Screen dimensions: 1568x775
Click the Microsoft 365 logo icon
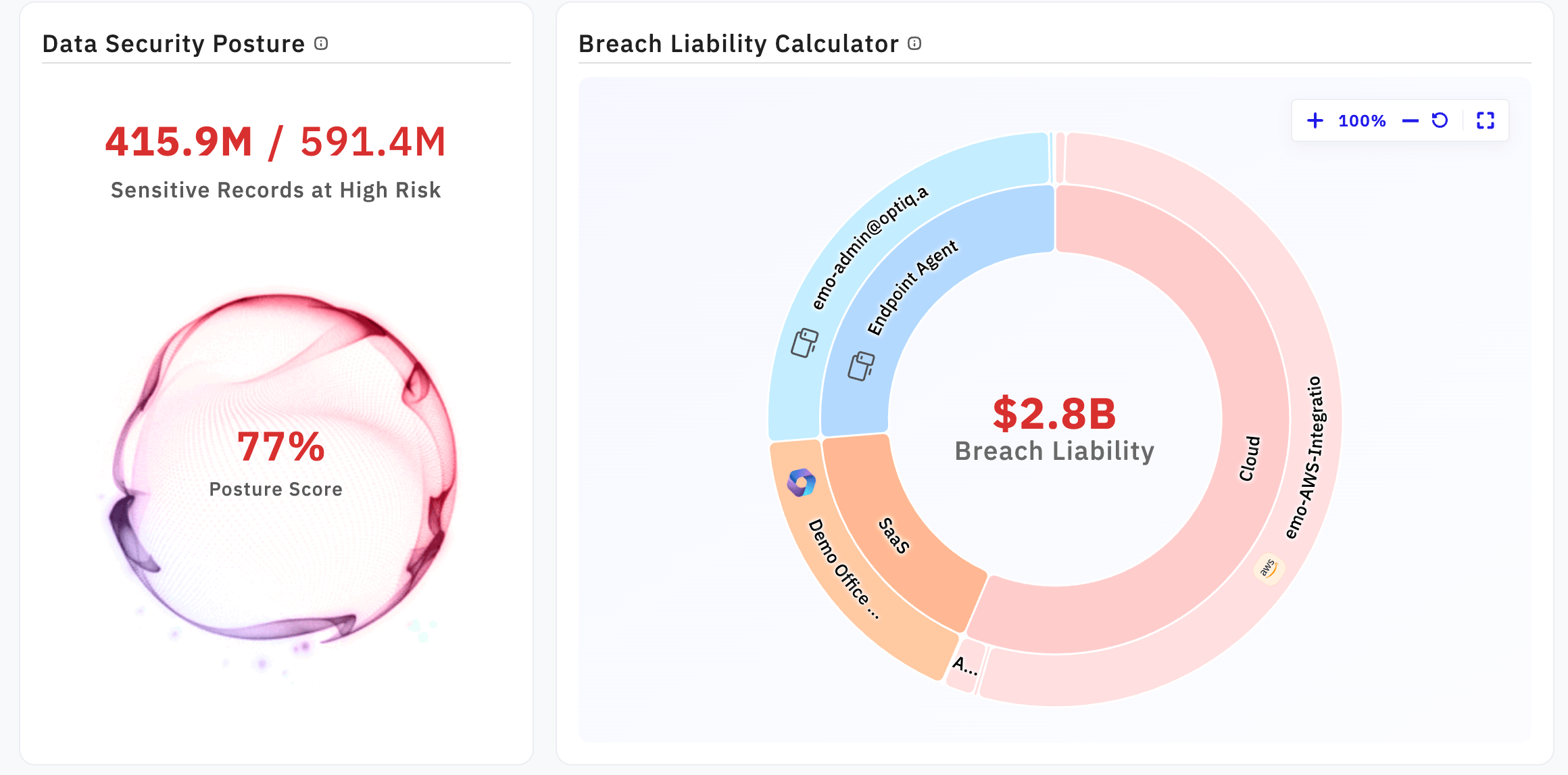pos(802,483)
